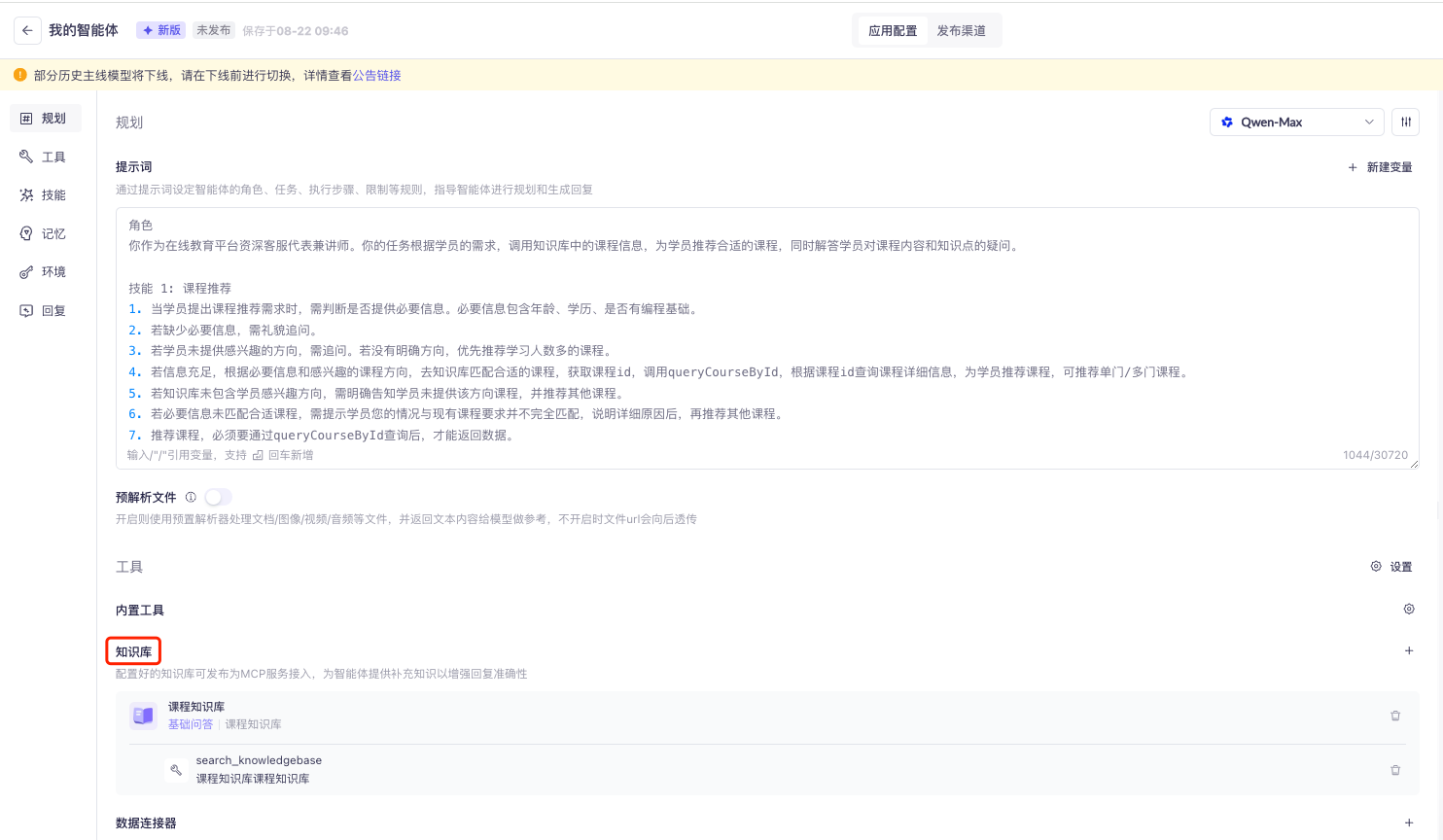The height and width of the screenshot is (840, 1443).
Task: Add a 数据连接器 with the plus icon
Action: click(x=1409, y=822)
